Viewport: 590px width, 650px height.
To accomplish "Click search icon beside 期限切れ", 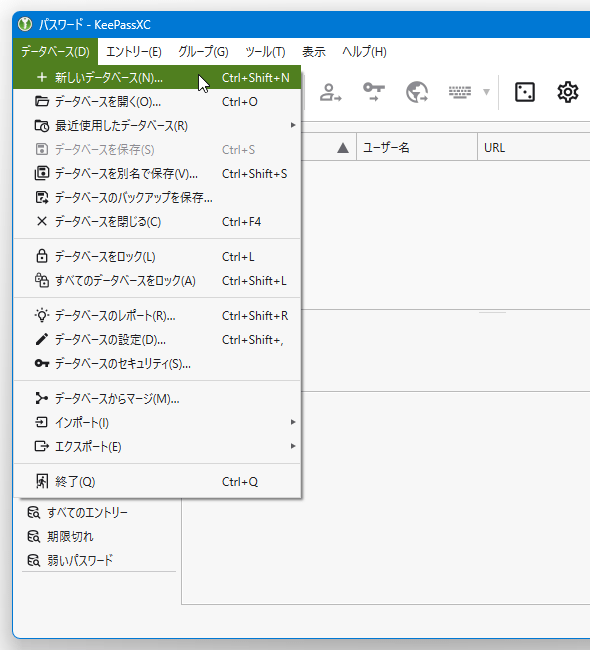I will (x=34, y=537).
